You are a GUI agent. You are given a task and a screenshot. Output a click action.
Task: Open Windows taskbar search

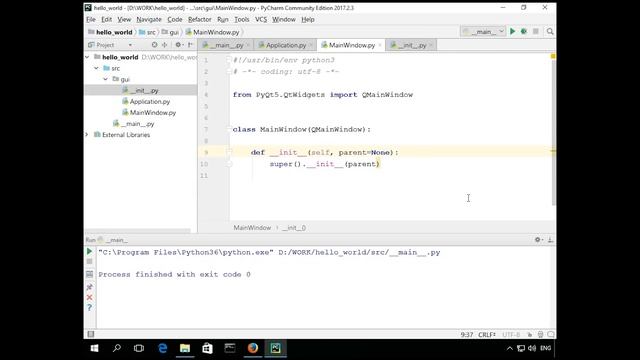click(117, 348)
